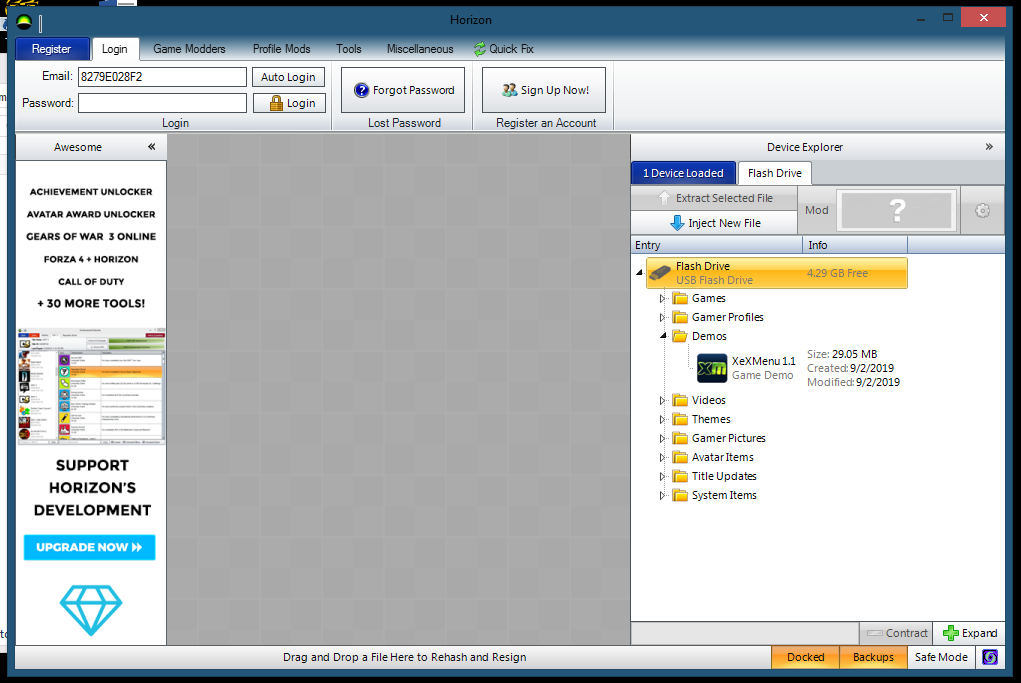Switch to the Profile Mods tab
The height and width of the screenshot is (683, 1021).
281,49
